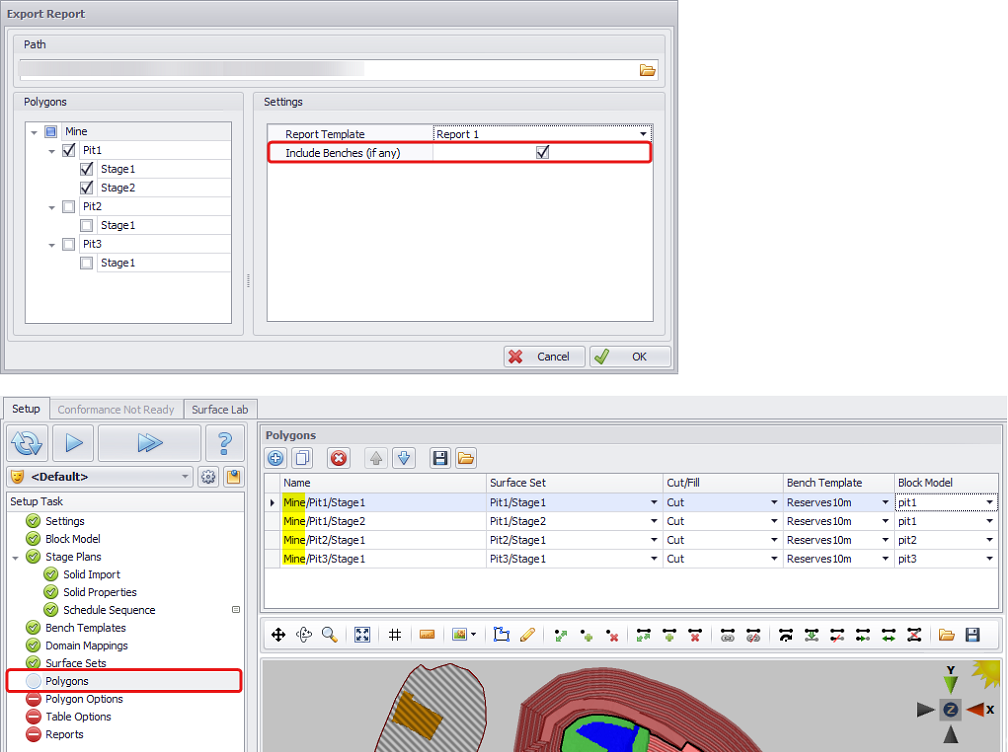Collapse the Pit2 tree node
The width and height of the screenshot is (1008, 752).
[52, 208]
